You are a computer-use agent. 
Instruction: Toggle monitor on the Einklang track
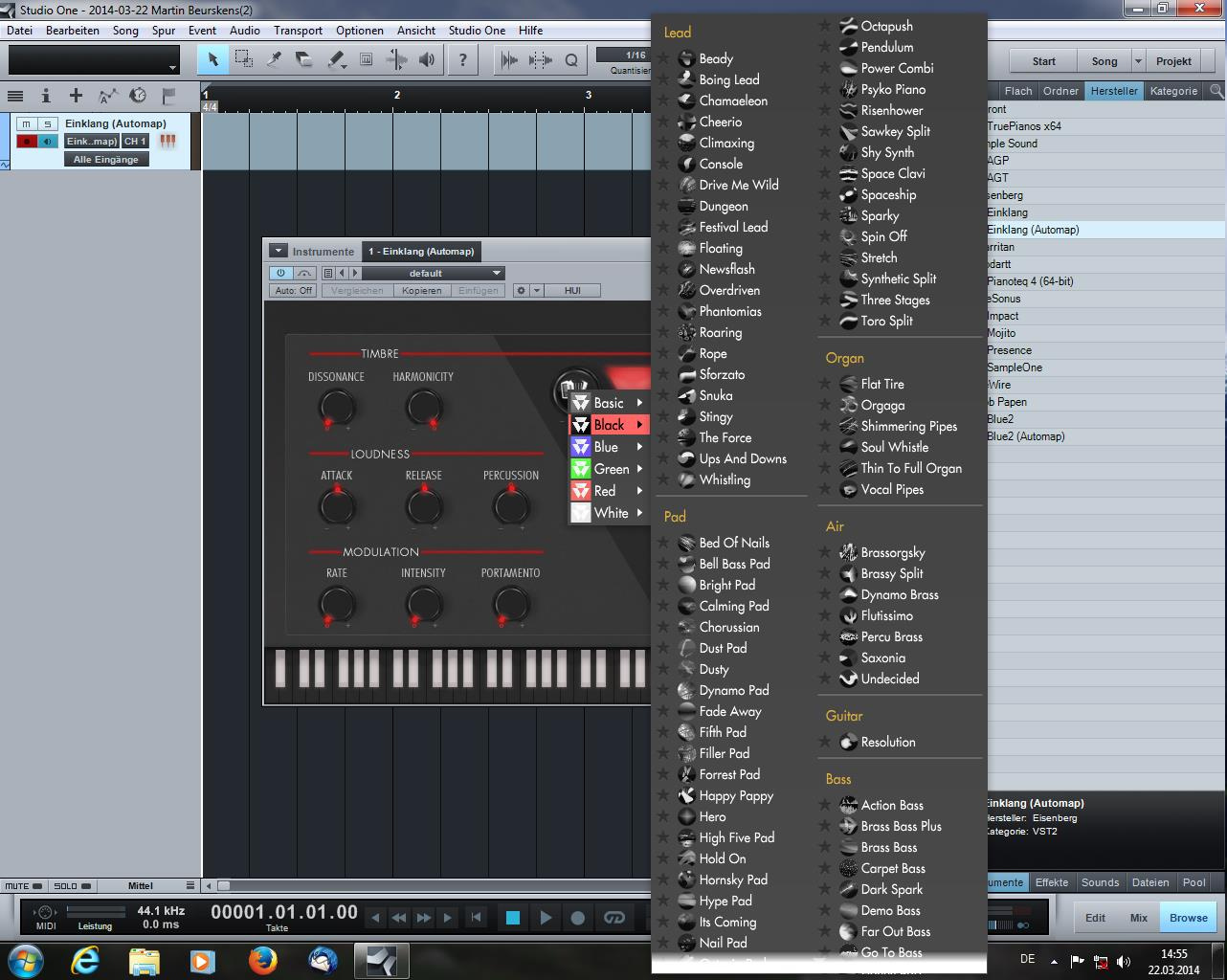(48, 142)
